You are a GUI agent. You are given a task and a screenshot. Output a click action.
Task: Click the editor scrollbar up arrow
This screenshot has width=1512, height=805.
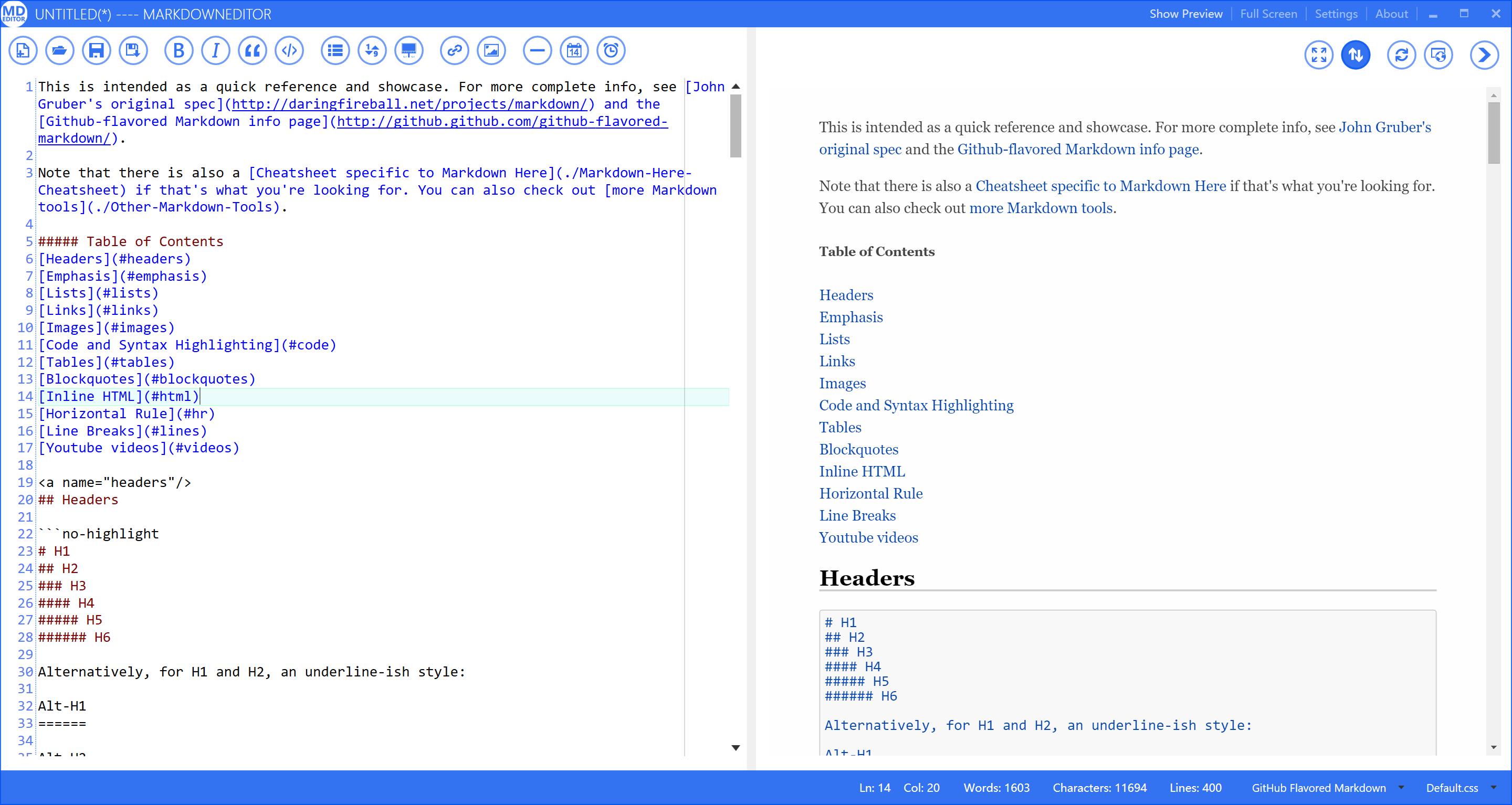point(736,87)
